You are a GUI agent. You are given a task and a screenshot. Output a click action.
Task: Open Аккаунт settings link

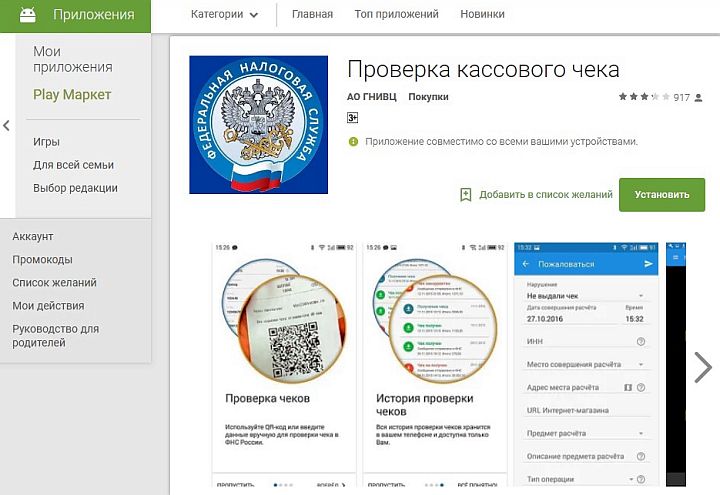pyautogui.click(x=33, y=236)
